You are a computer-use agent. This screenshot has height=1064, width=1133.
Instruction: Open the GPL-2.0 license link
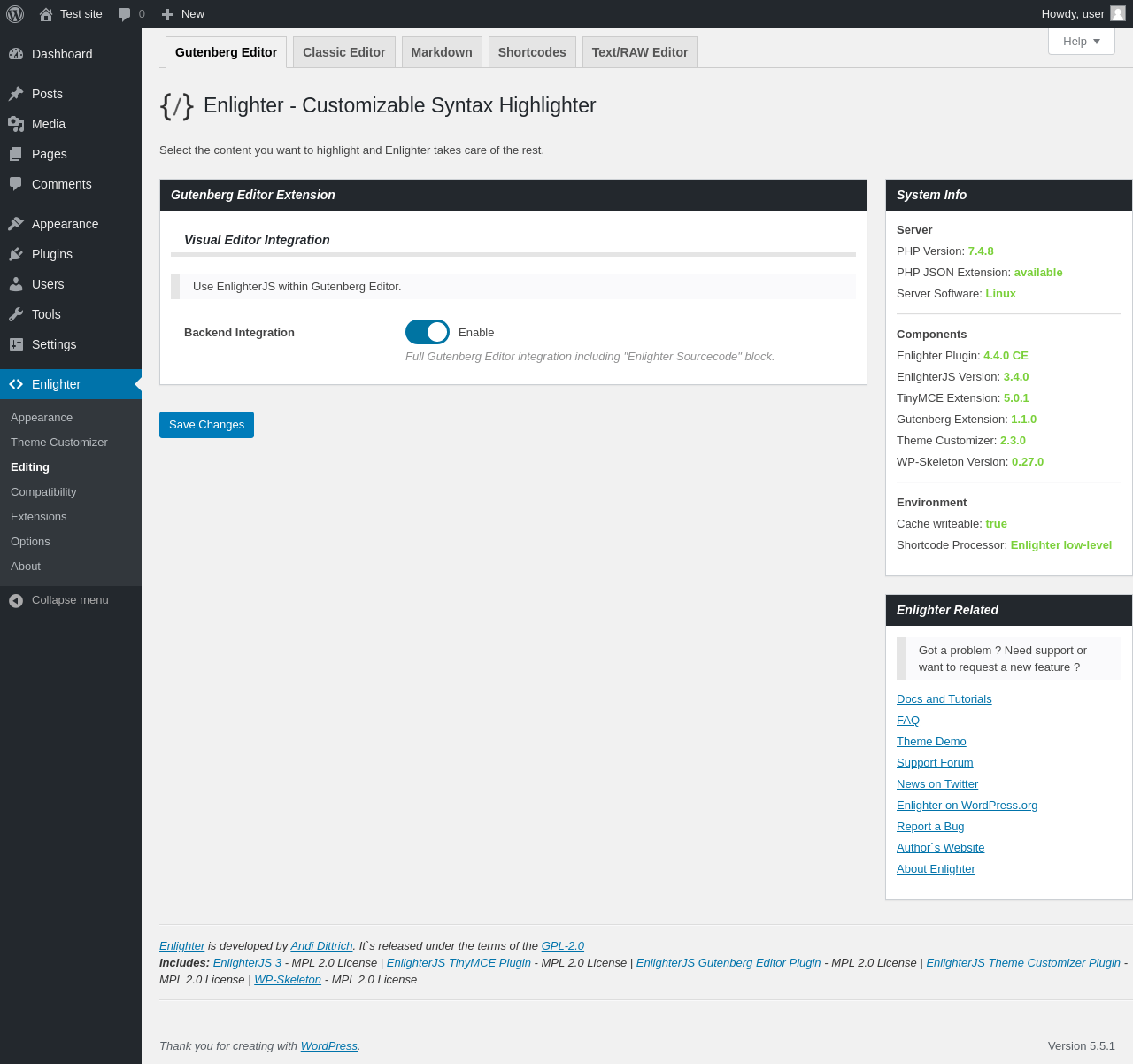pyautogui.click(x=563, y=946)
